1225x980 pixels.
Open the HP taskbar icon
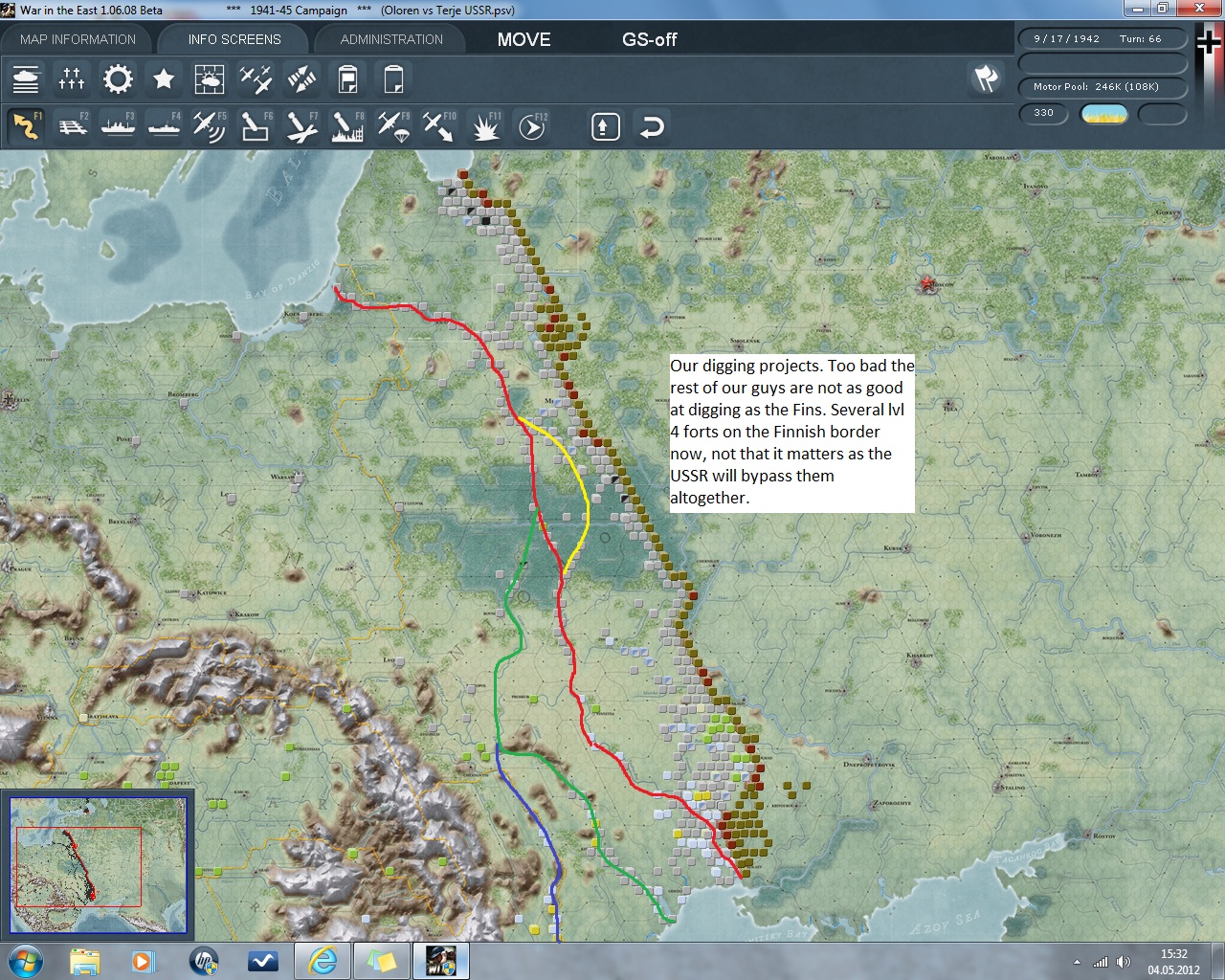(203, 961)
